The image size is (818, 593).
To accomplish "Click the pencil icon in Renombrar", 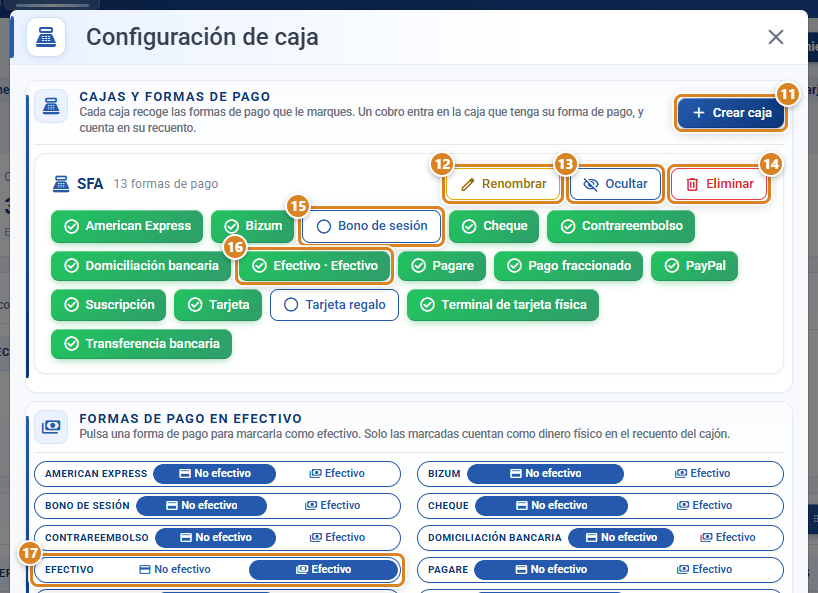I will [468, 184].
